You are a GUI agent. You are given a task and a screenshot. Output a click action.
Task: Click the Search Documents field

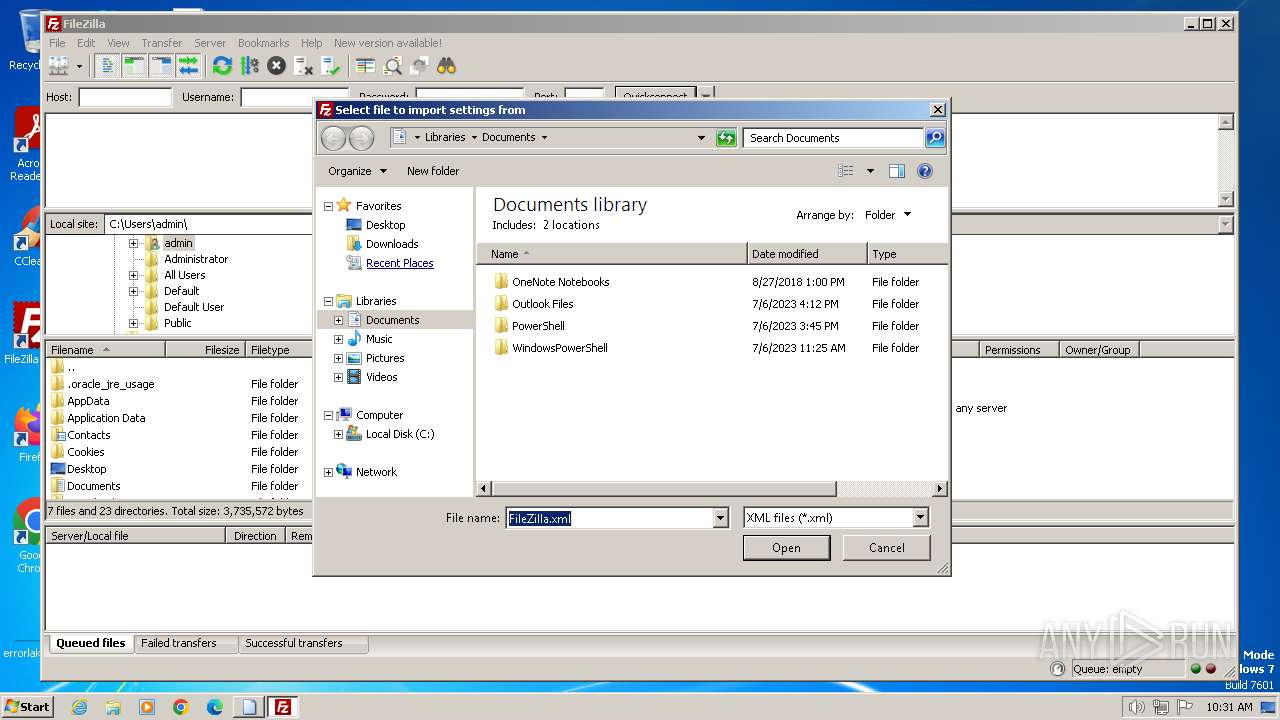(x=833, y=138)
